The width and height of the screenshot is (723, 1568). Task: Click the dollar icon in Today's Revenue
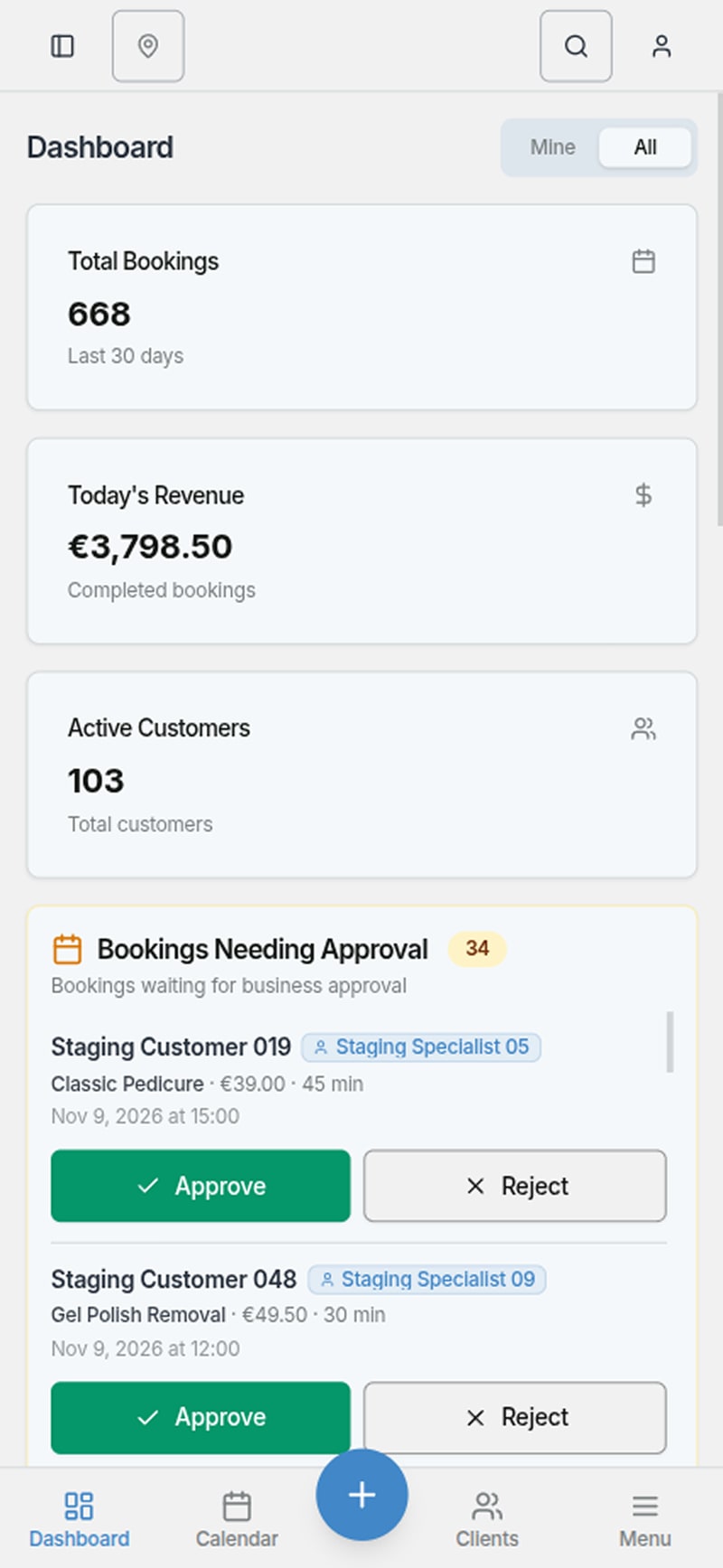(x=643, y=494)
